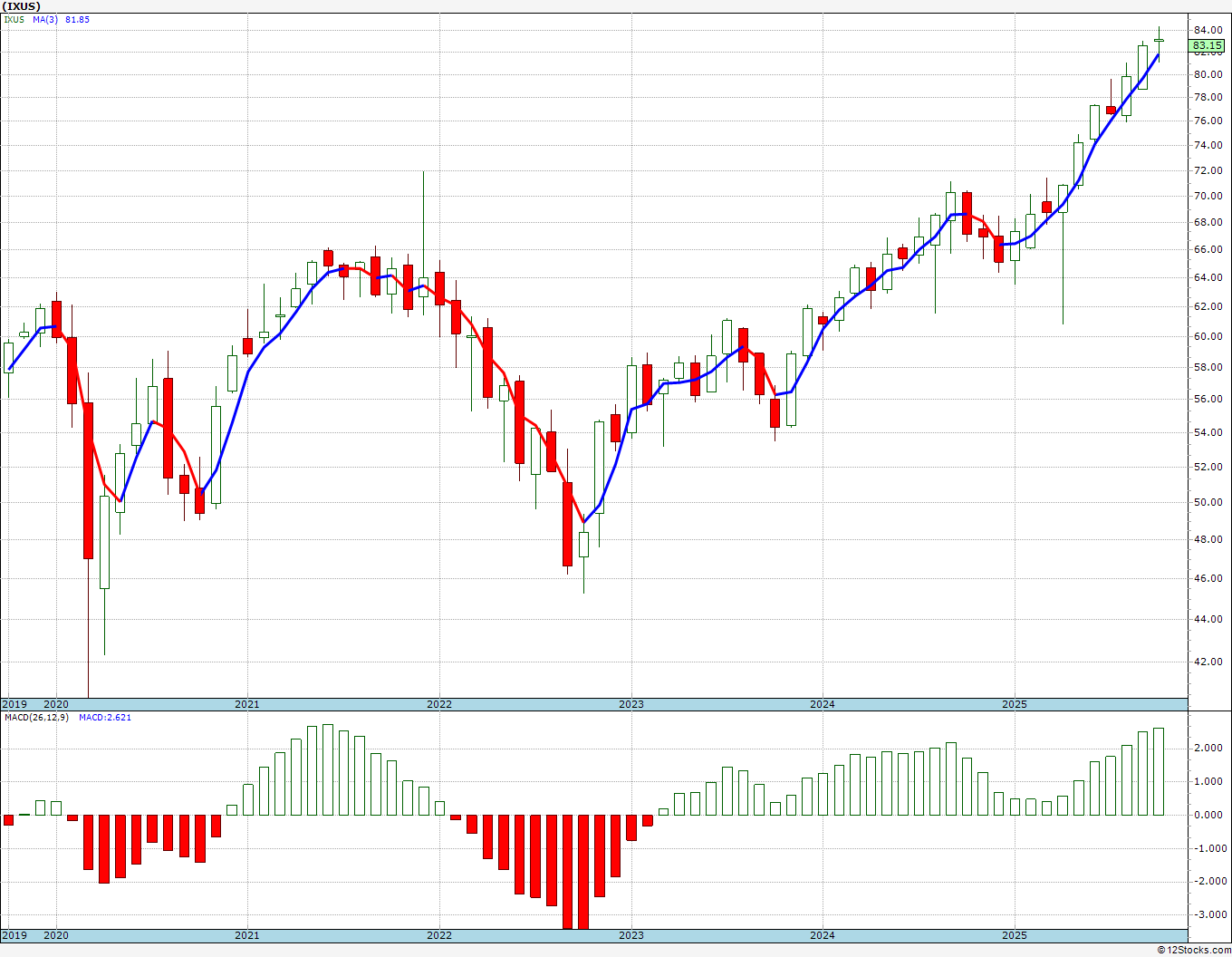Image resolution: width=1232 pixels, height=957 pixels.
Task: Click 2019 on the price chart time axis
Action: [x=14, y=704]
